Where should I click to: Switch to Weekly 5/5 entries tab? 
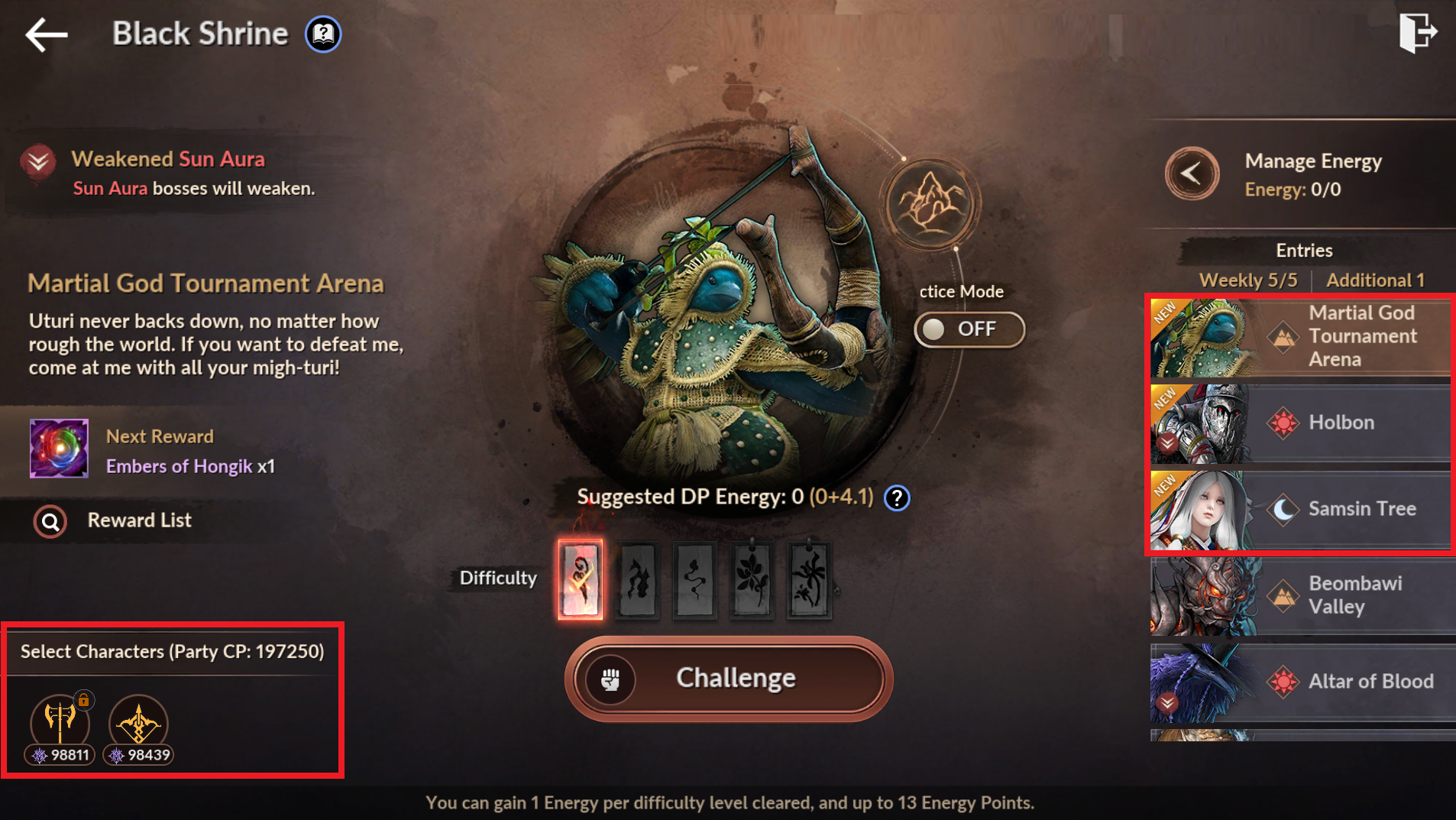[1247, 280]
